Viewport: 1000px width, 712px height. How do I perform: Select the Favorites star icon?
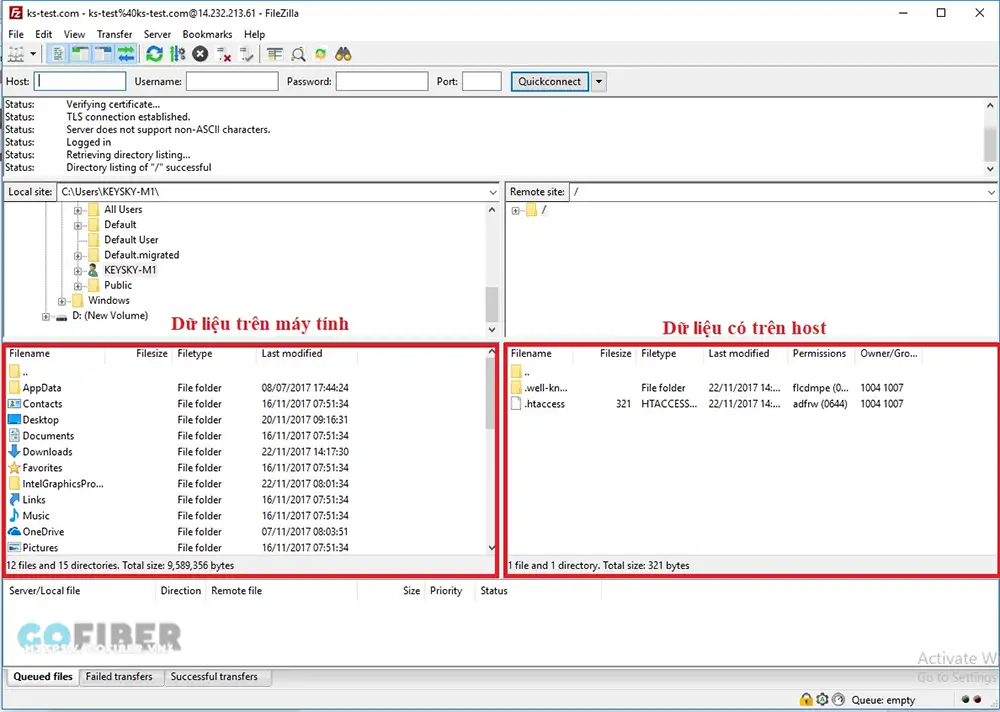[x=14, y=468]
